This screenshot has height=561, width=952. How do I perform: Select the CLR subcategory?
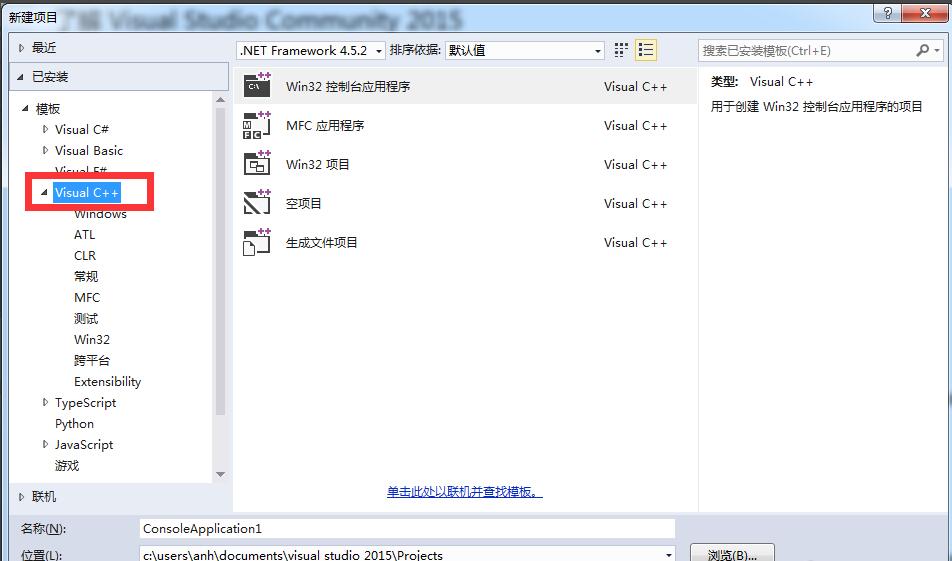click(85, 256)
